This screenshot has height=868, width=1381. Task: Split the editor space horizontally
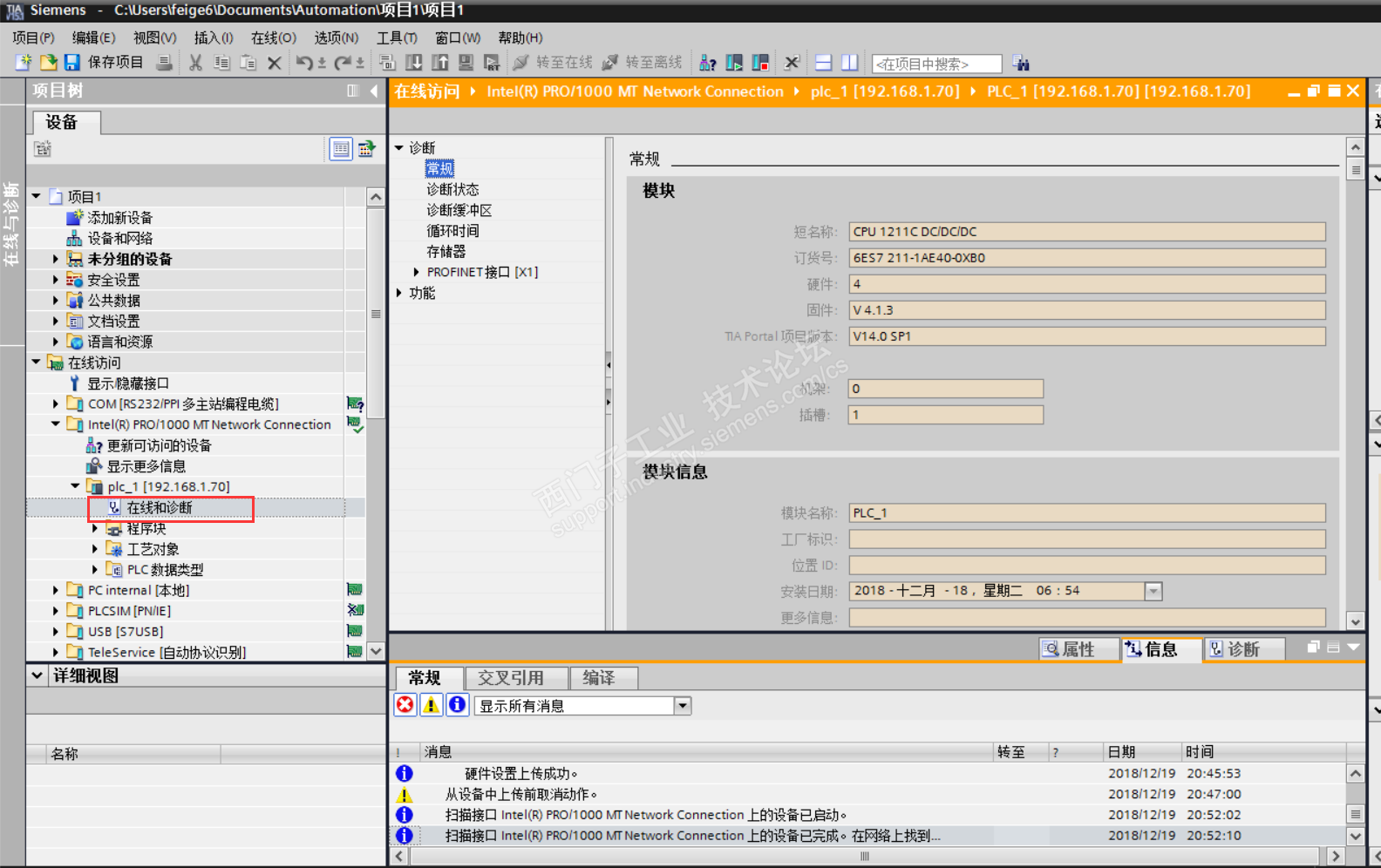click(x=823, y=63)
